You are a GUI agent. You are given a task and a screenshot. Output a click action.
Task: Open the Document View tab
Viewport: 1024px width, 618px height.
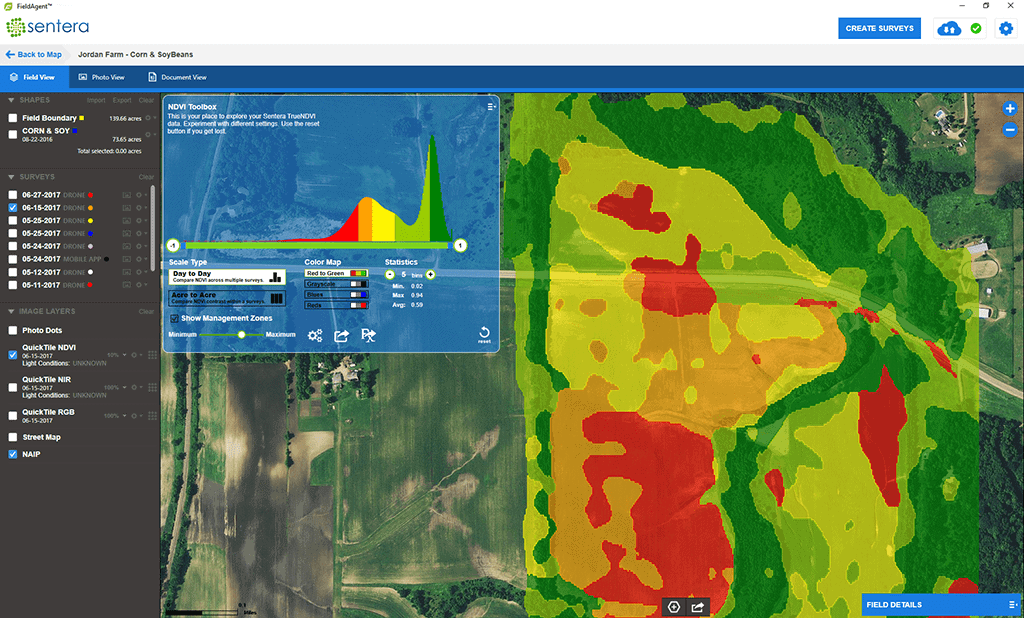[178, 76]
